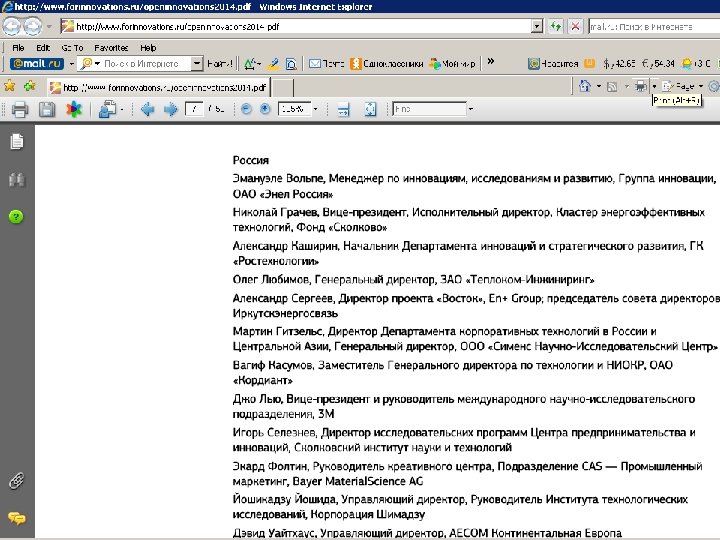This screenshot has width=720, height=540.
Task: Click the orange bookmark icon after Нравится
Action: (x=590, y=63)
